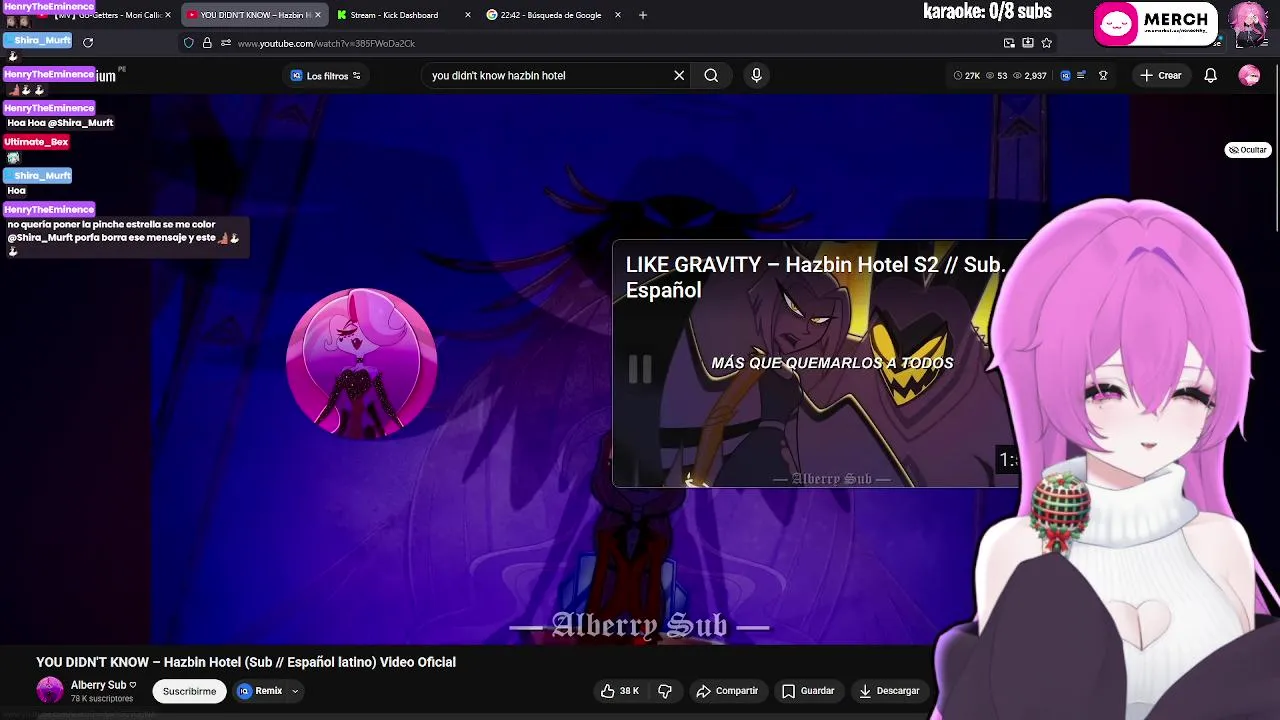Open site permissions icon beside the padlock
Viewport: 1280px width, 720px height.
pyautogui.click(x=226, y=43)
